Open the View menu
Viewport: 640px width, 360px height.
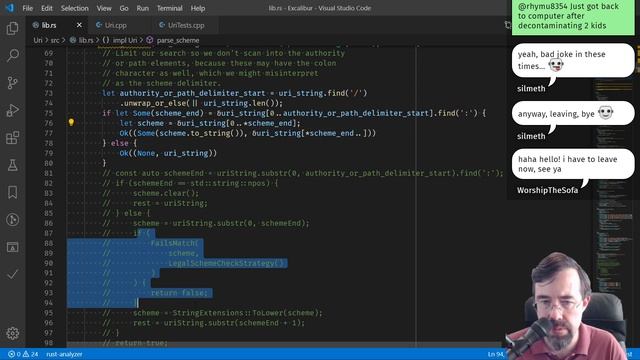pos(104,8)
